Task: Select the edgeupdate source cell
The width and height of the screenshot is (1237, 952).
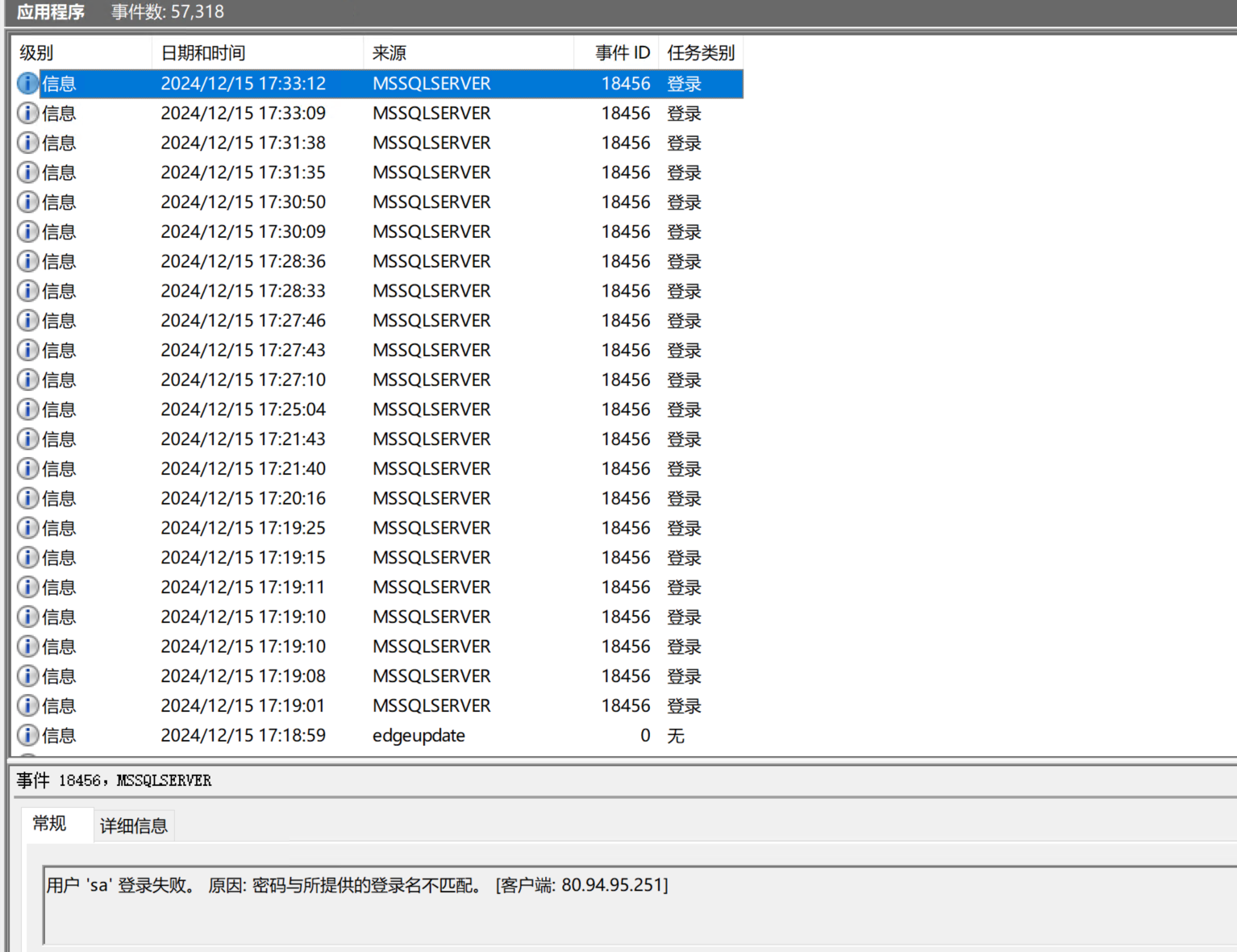Action: [419, 735]
